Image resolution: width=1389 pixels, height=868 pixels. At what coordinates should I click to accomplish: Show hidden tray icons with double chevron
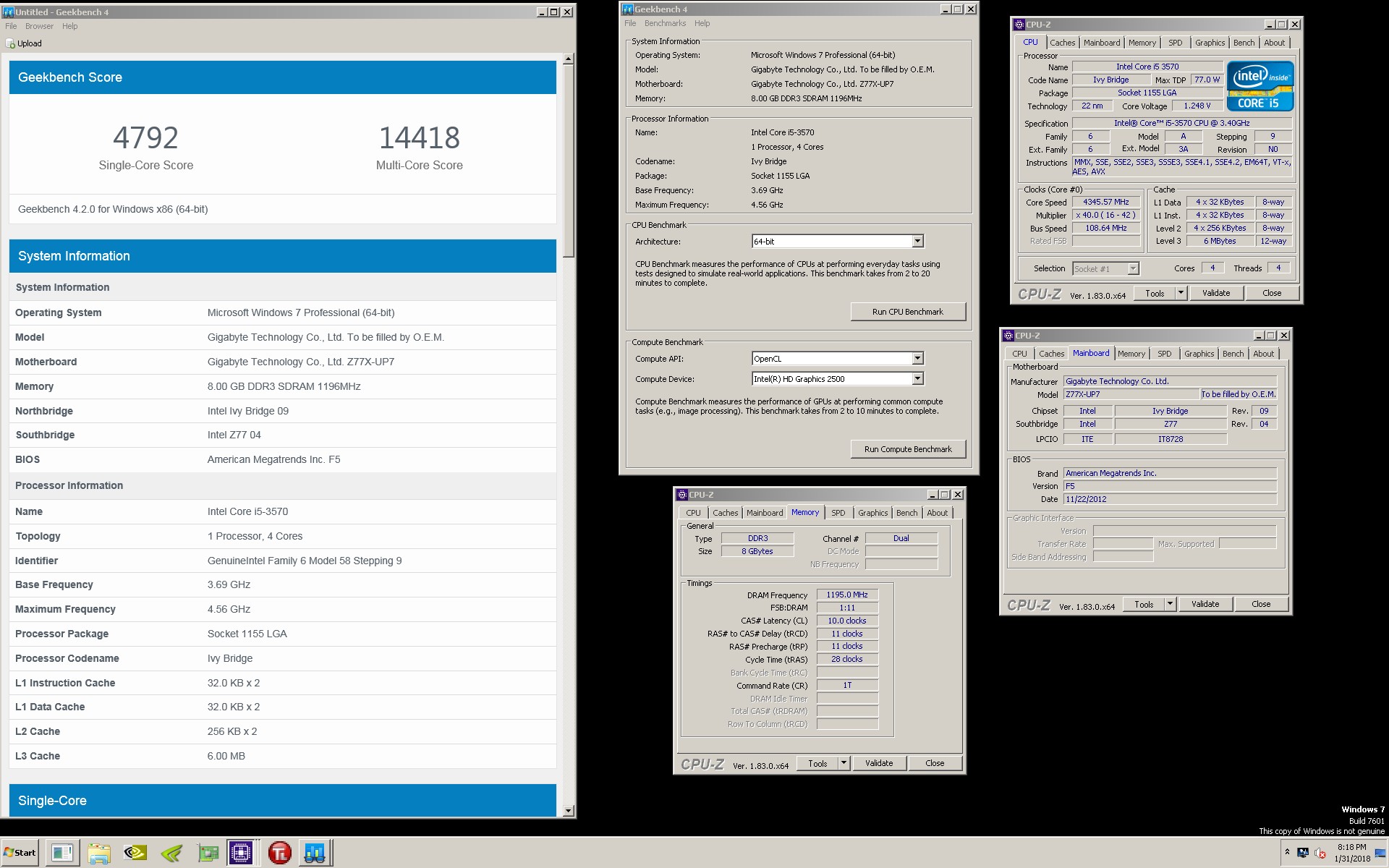pyautogui.click(x=1287, y=851)
